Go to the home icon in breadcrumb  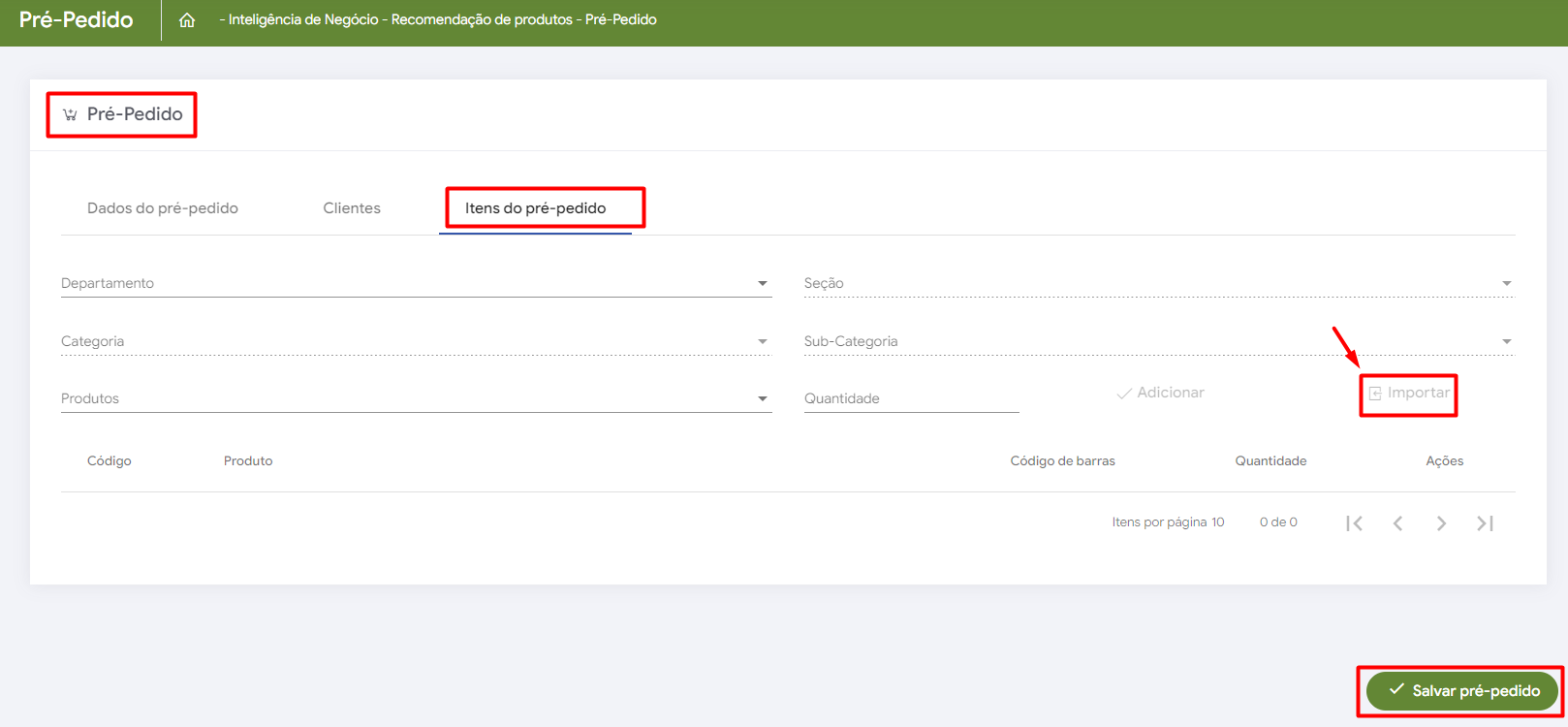click(187, 20)
